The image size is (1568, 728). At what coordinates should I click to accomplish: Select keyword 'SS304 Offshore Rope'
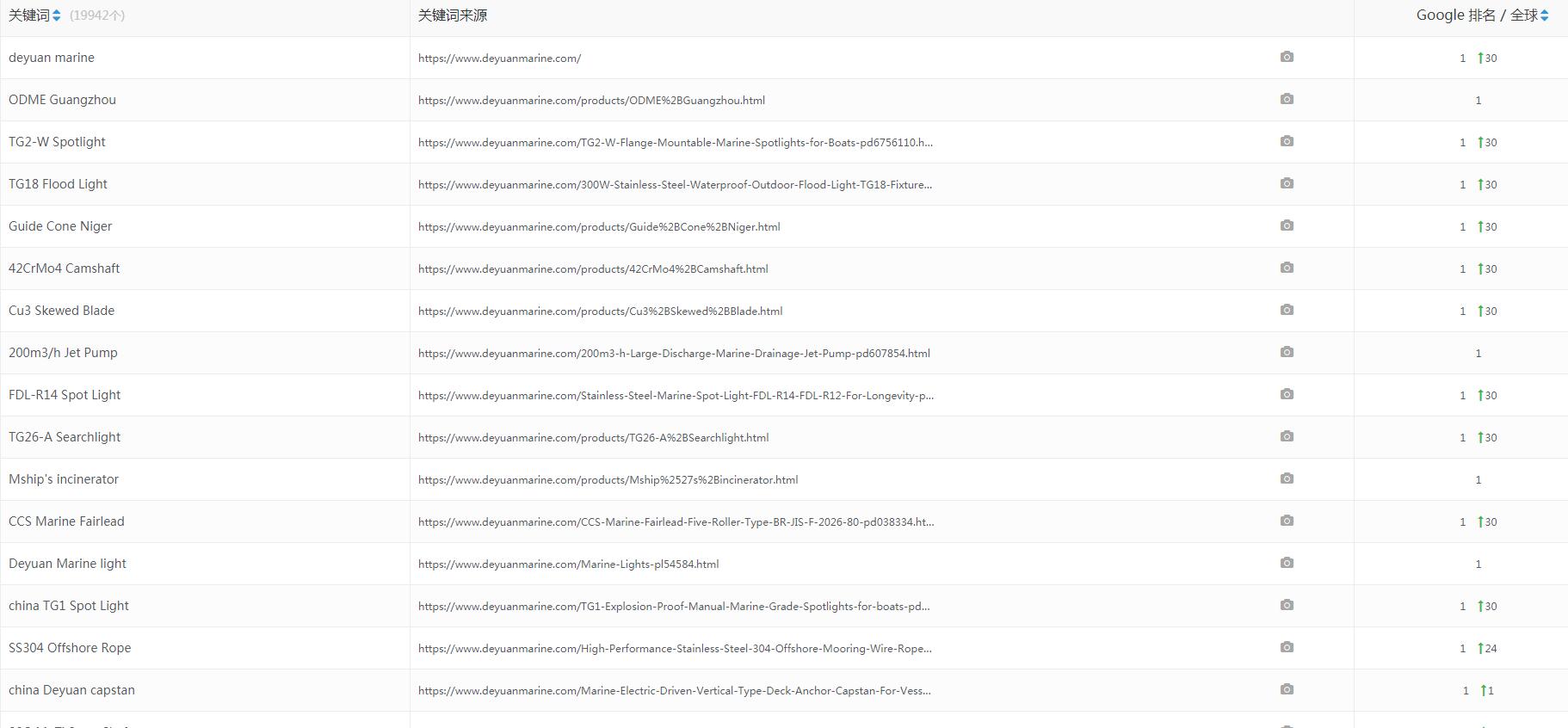point(70,648)
